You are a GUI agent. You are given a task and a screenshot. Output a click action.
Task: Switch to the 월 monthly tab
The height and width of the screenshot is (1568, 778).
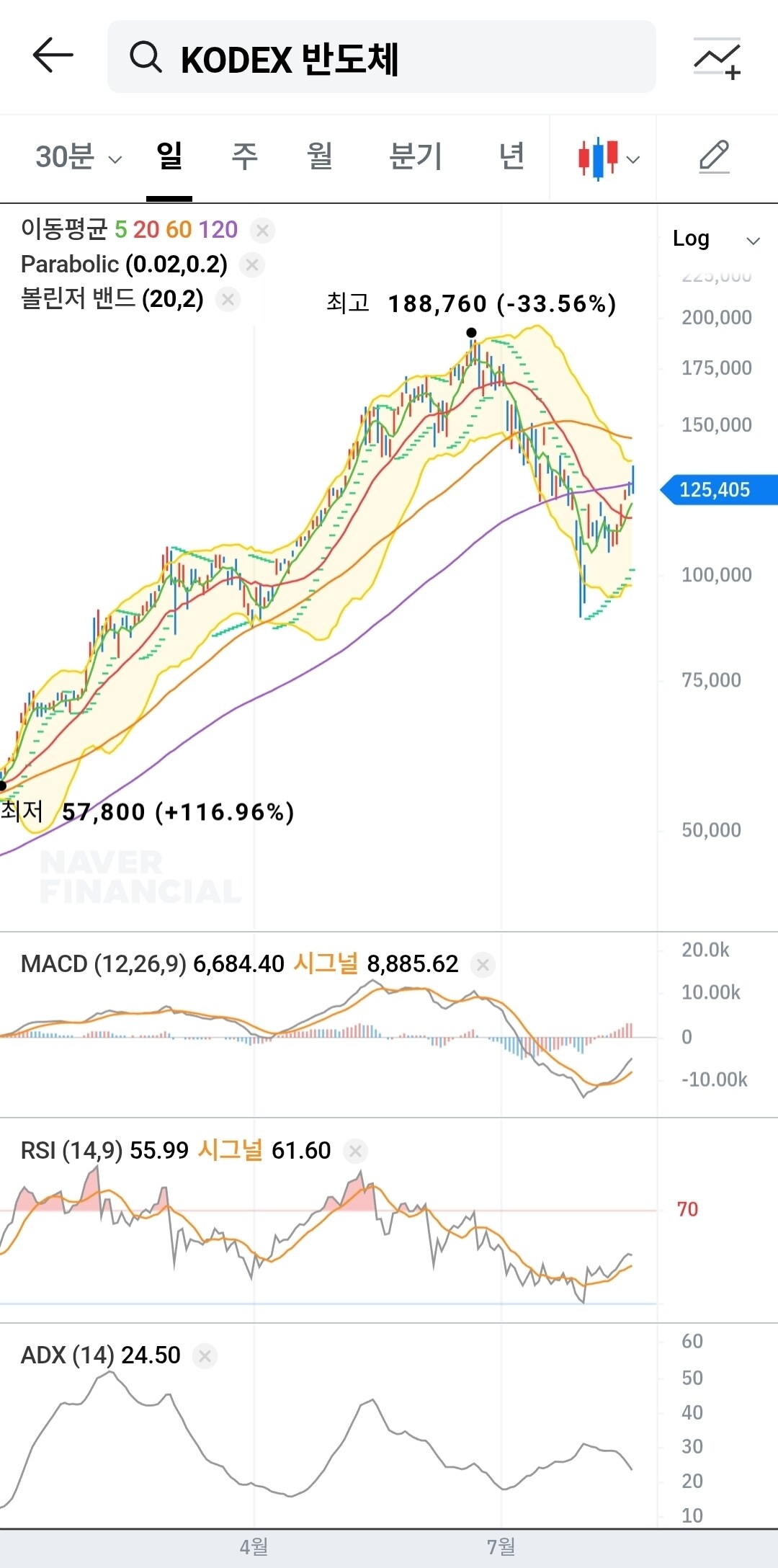pos(320,156)
